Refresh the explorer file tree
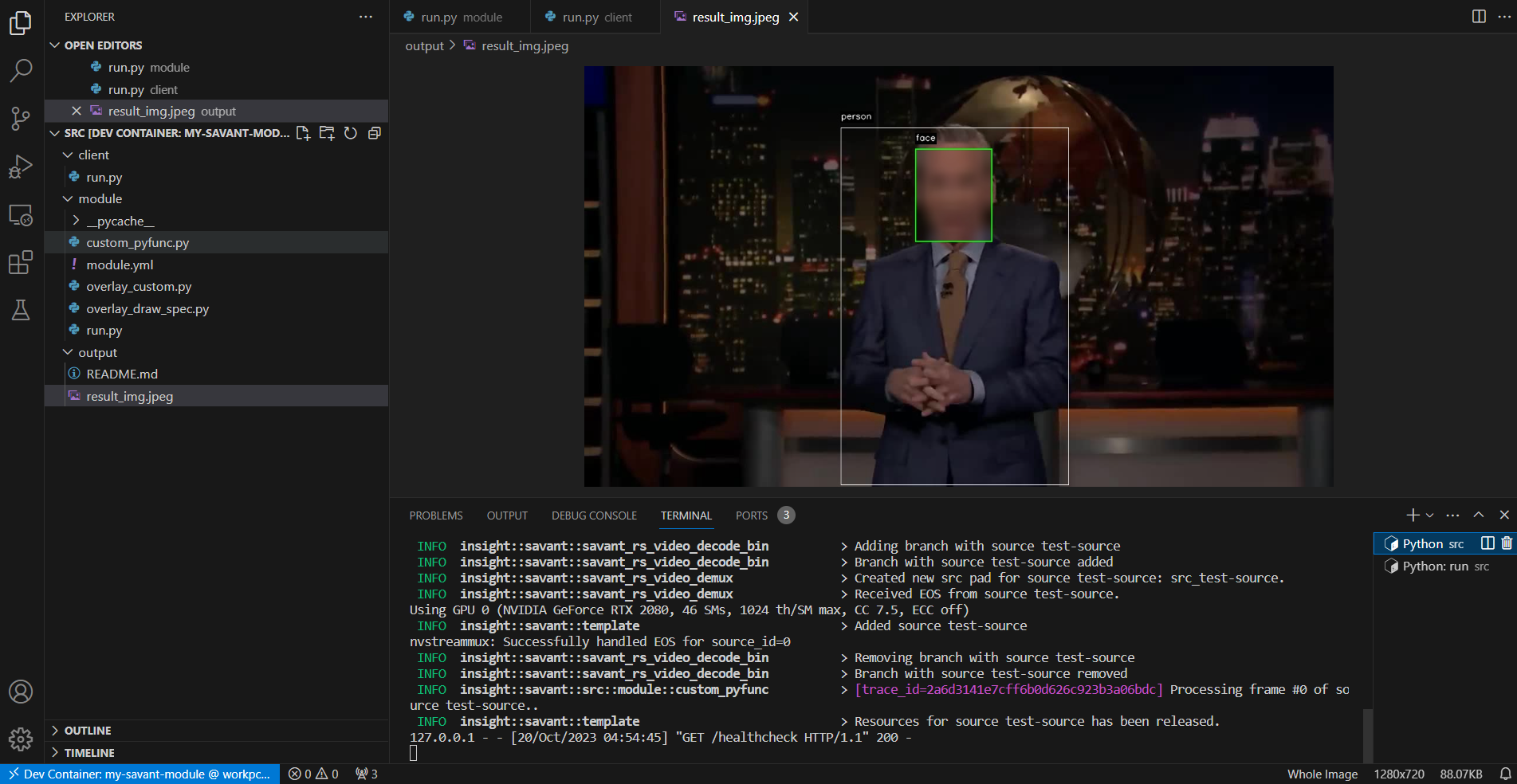Screen dimensions: 1517x784 351,133
